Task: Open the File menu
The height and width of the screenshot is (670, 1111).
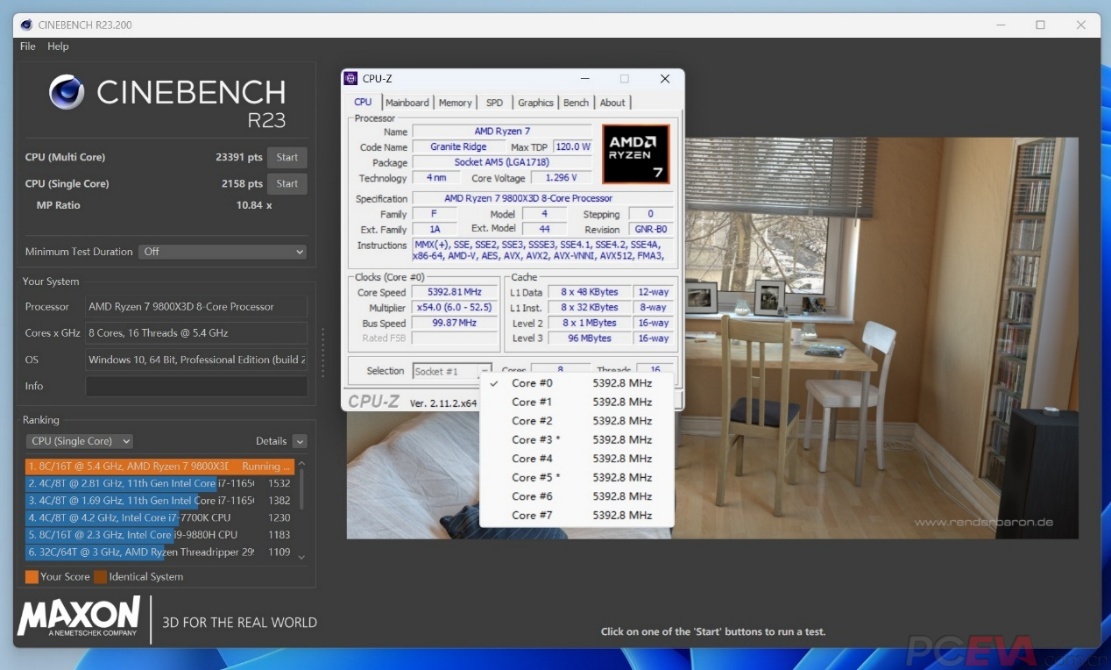Action: coord(27,46)
